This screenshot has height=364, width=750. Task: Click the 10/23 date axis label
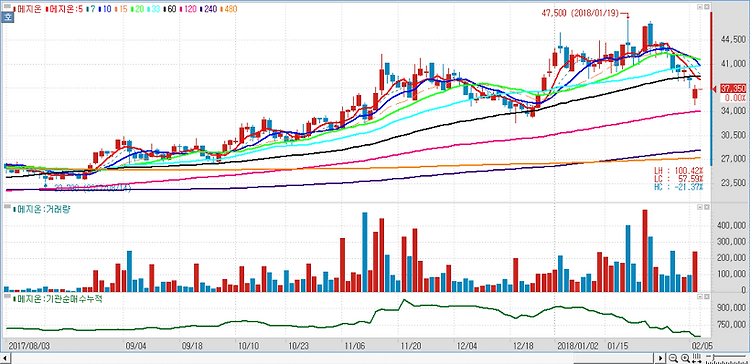pyautogui.click(x=297, y=345)
